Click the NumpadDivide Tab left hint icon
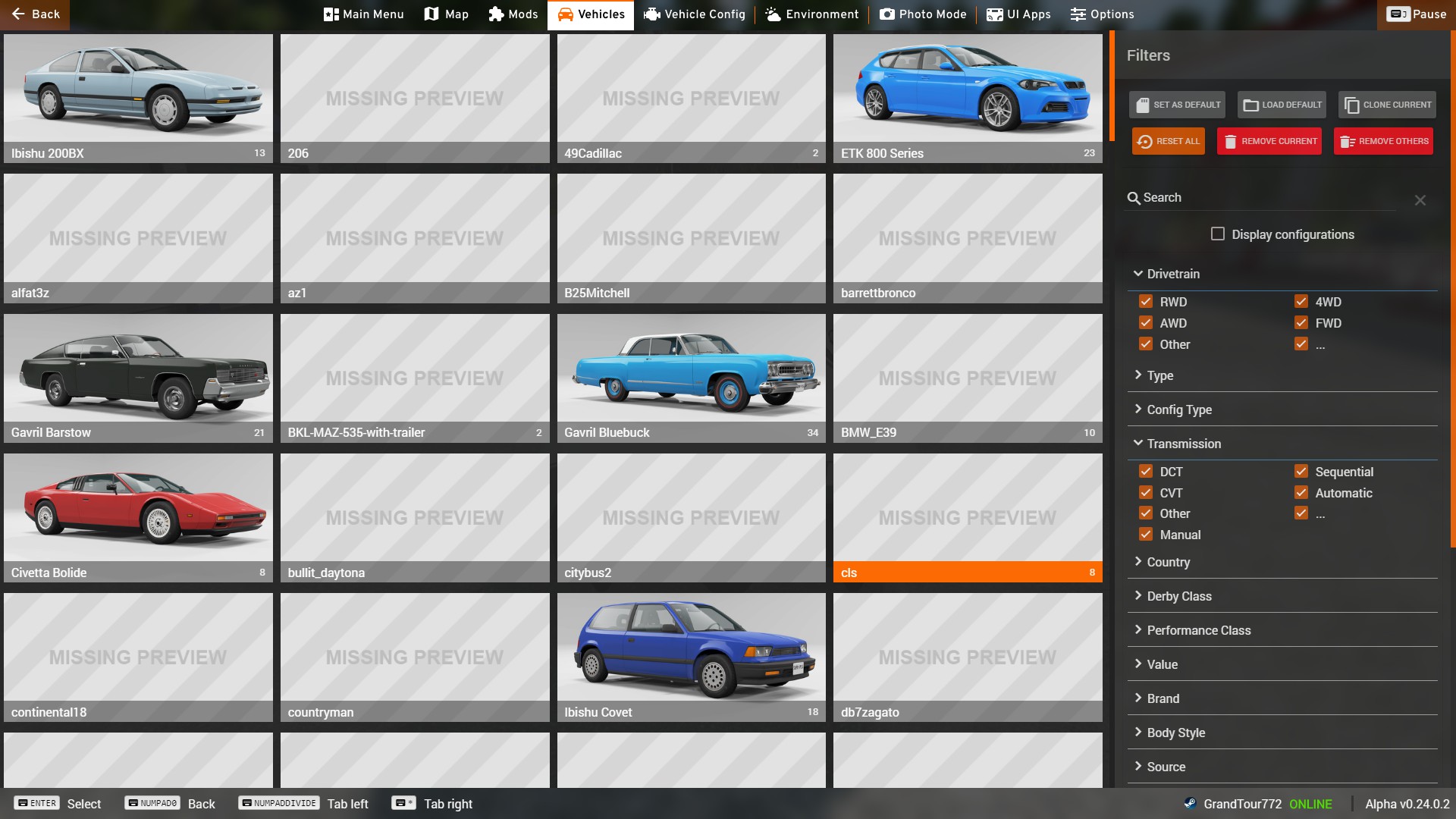 (x=279, y=803)
